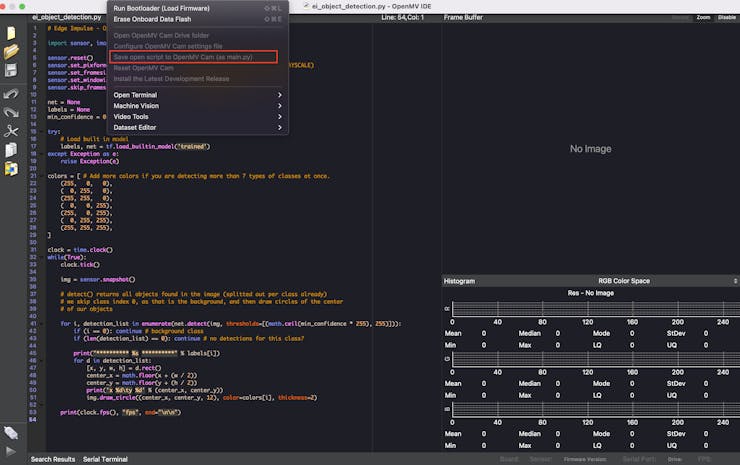Image resolution: width=740 pixels, height=465 pixels.
Task: Open the RGB Color Space dropdown
Action: tap(624, 281)
